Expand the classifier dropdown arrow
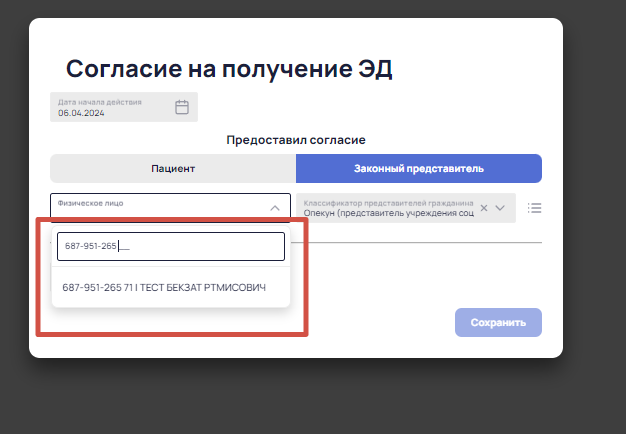Viewport: 626px width, 434px height. click(x=500, y=208)
